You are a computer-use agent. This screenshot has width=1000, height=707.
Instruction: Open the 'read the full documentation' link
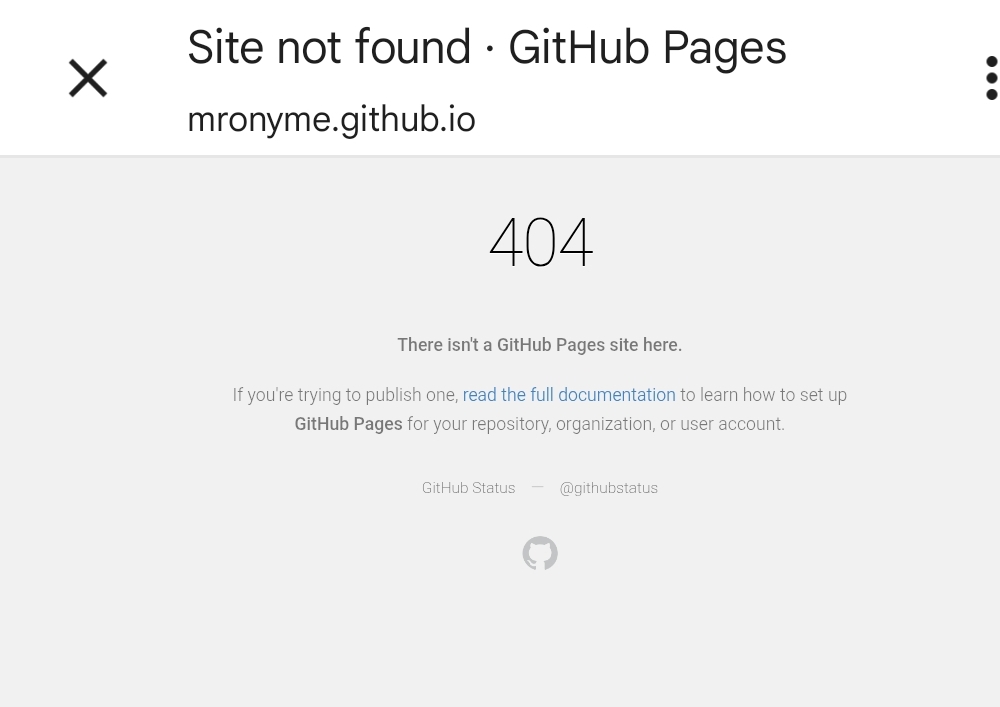tap(569, 395)
